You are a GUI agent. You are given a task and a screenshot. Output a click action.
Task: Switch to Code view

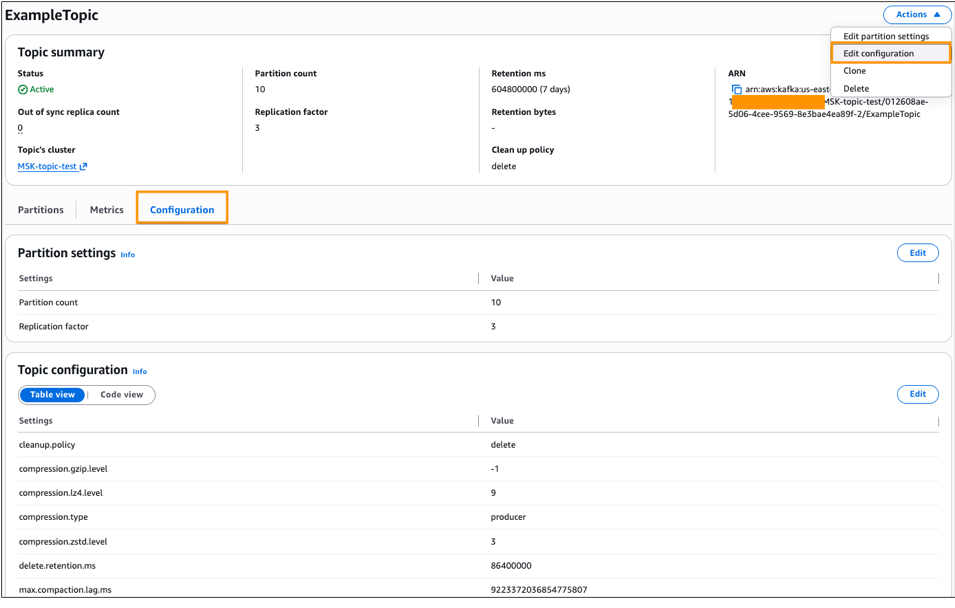tap(121, 395)
